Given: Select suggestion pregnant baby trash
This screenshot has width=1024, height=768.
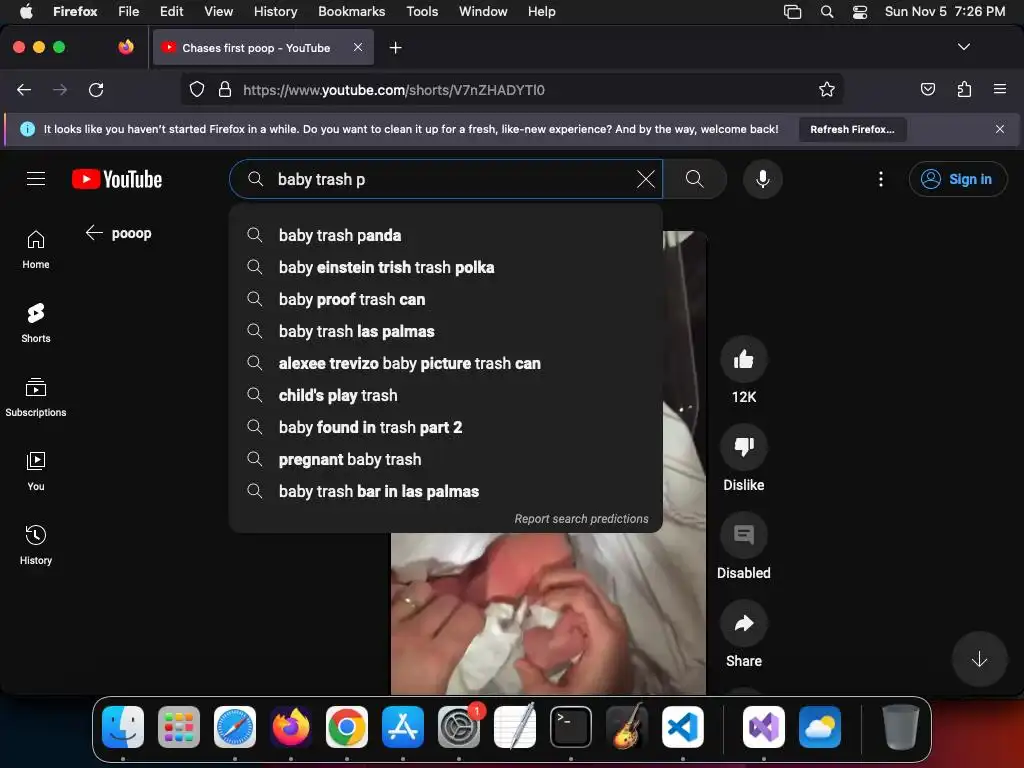Looking at the screenshot, I should coord(446,459).
